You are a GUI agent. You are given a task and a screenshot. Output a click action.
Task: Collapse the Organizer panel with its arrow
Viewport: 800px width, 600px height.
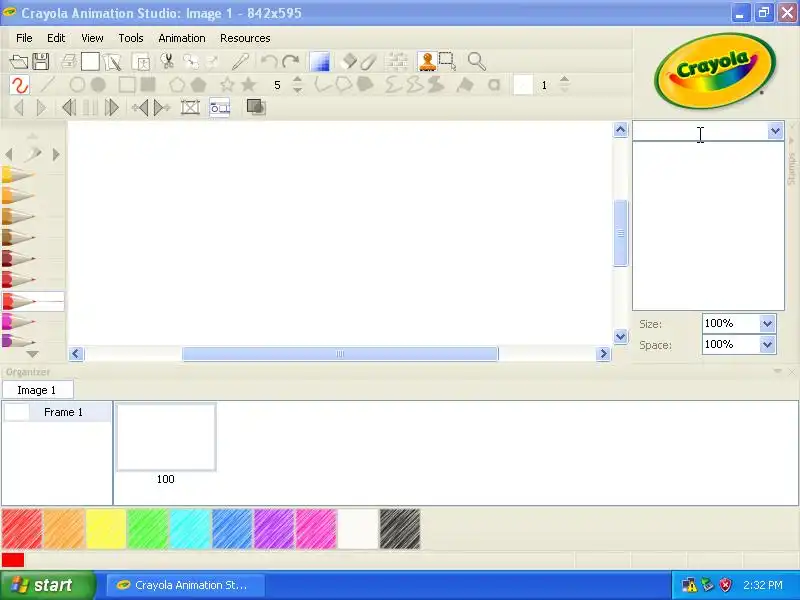778,371
